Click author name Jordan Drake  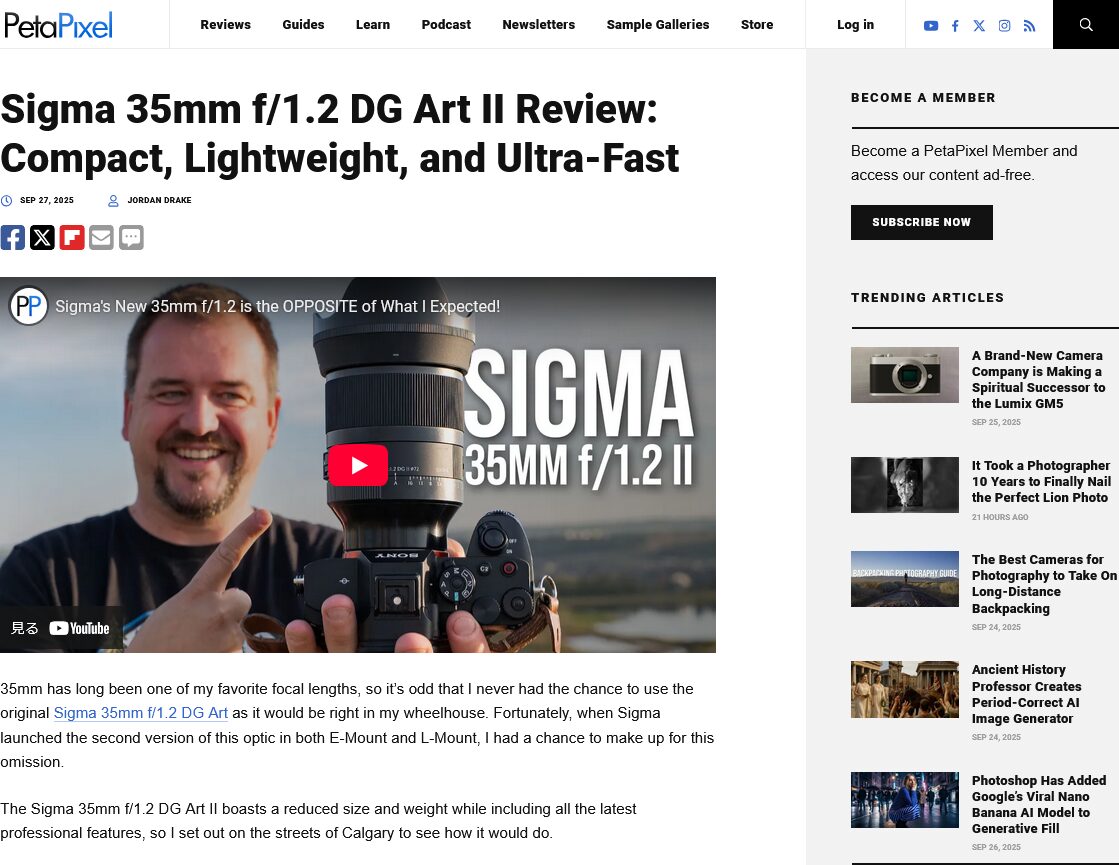159,201
